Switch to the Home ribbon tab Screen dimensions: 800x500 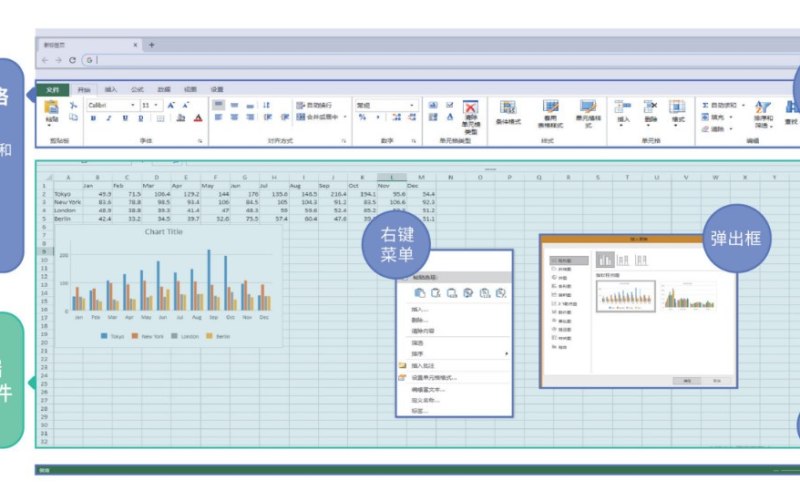tap(84, 90)
